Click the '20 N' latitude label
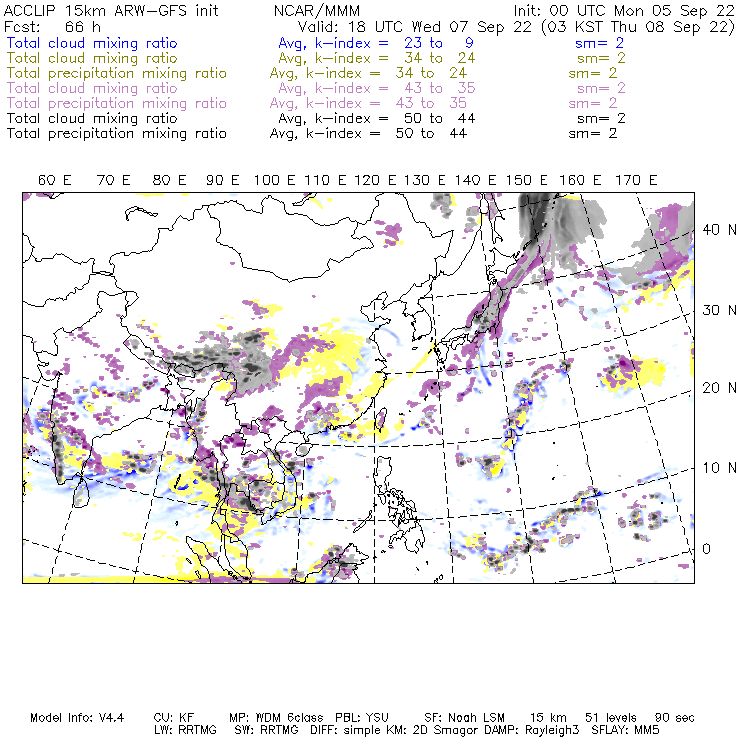Screen dimensions: 740x740 tap(719, 388)
